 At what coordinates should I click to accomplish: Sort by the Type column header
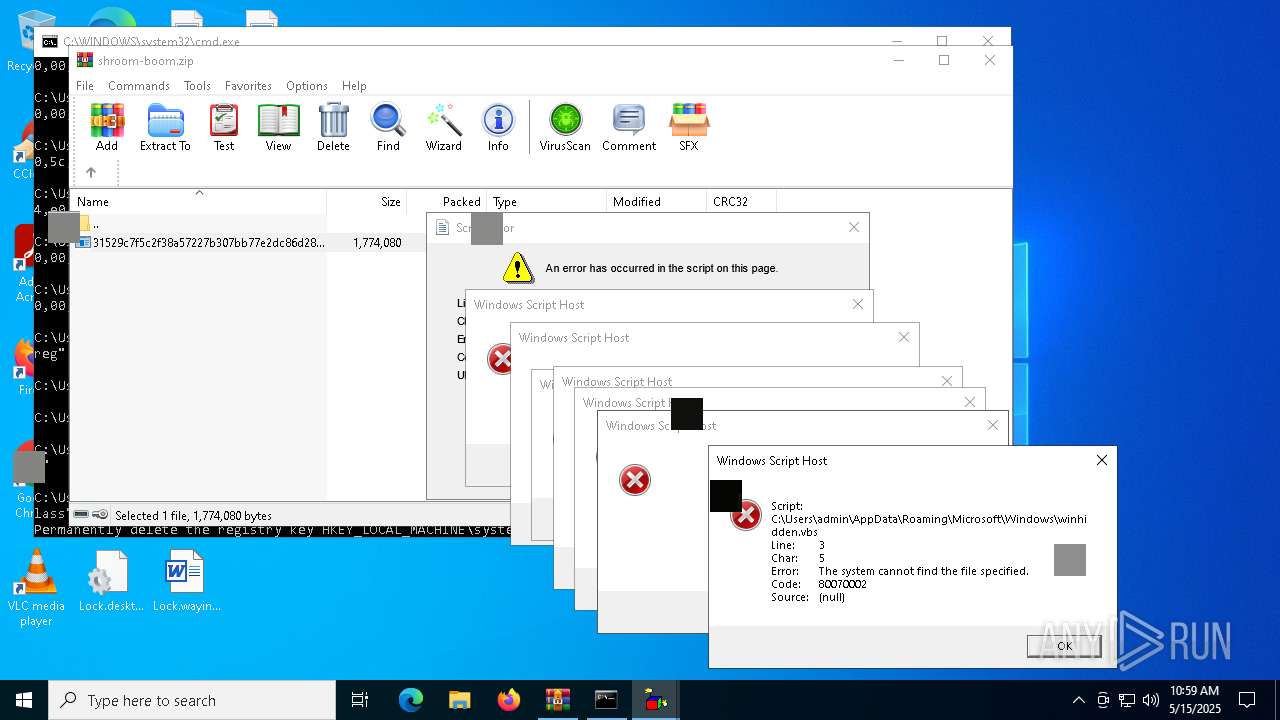coord(546,202)
